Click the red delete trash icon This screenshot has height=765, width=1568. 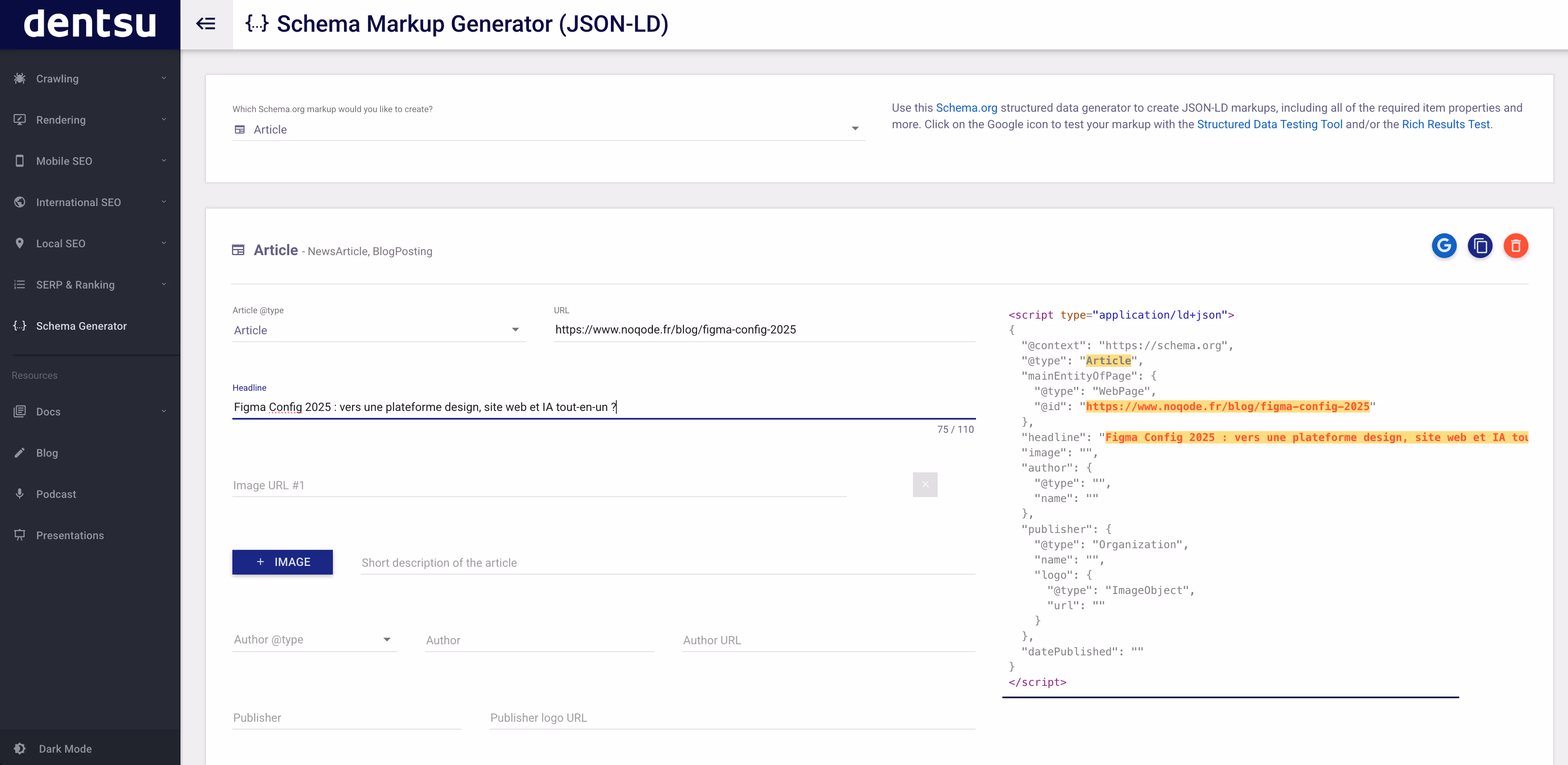1516,246
